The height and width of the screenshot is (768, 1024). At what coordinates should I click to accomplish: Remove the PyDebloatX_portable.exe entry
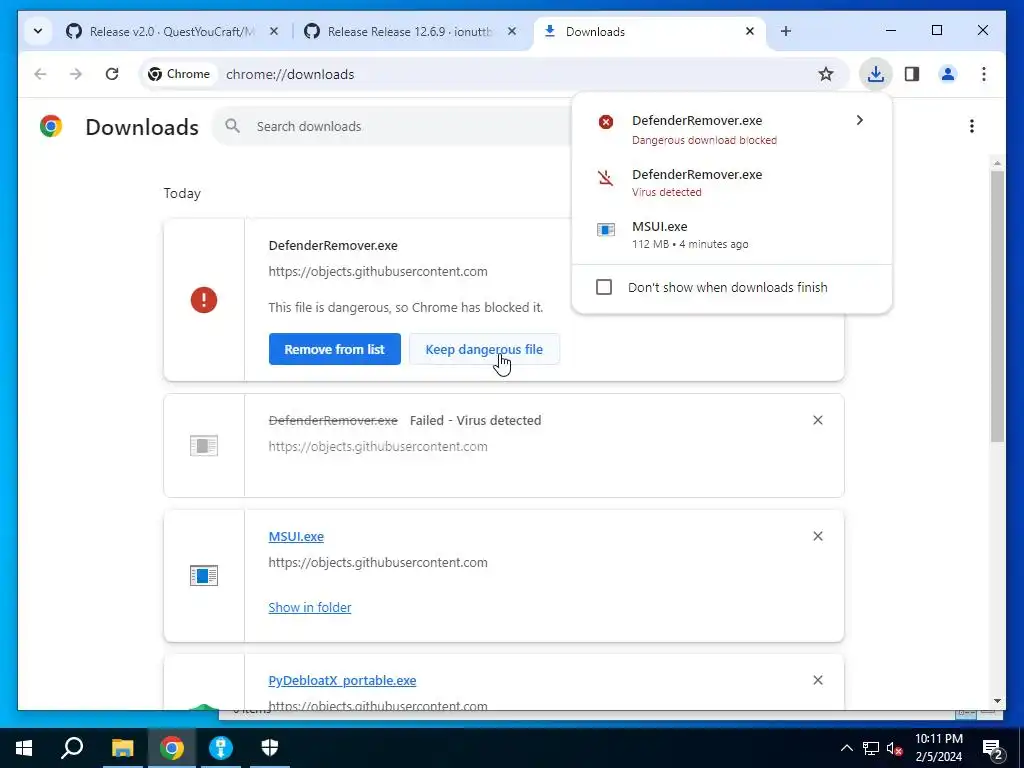(818, 680)
